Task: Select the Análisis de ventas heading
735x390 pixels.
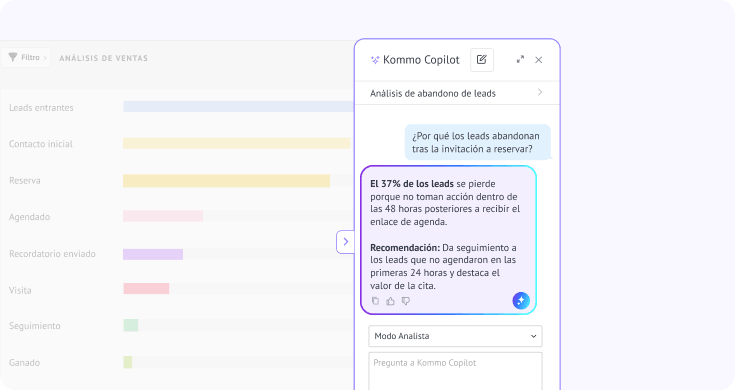Action: 104,58
